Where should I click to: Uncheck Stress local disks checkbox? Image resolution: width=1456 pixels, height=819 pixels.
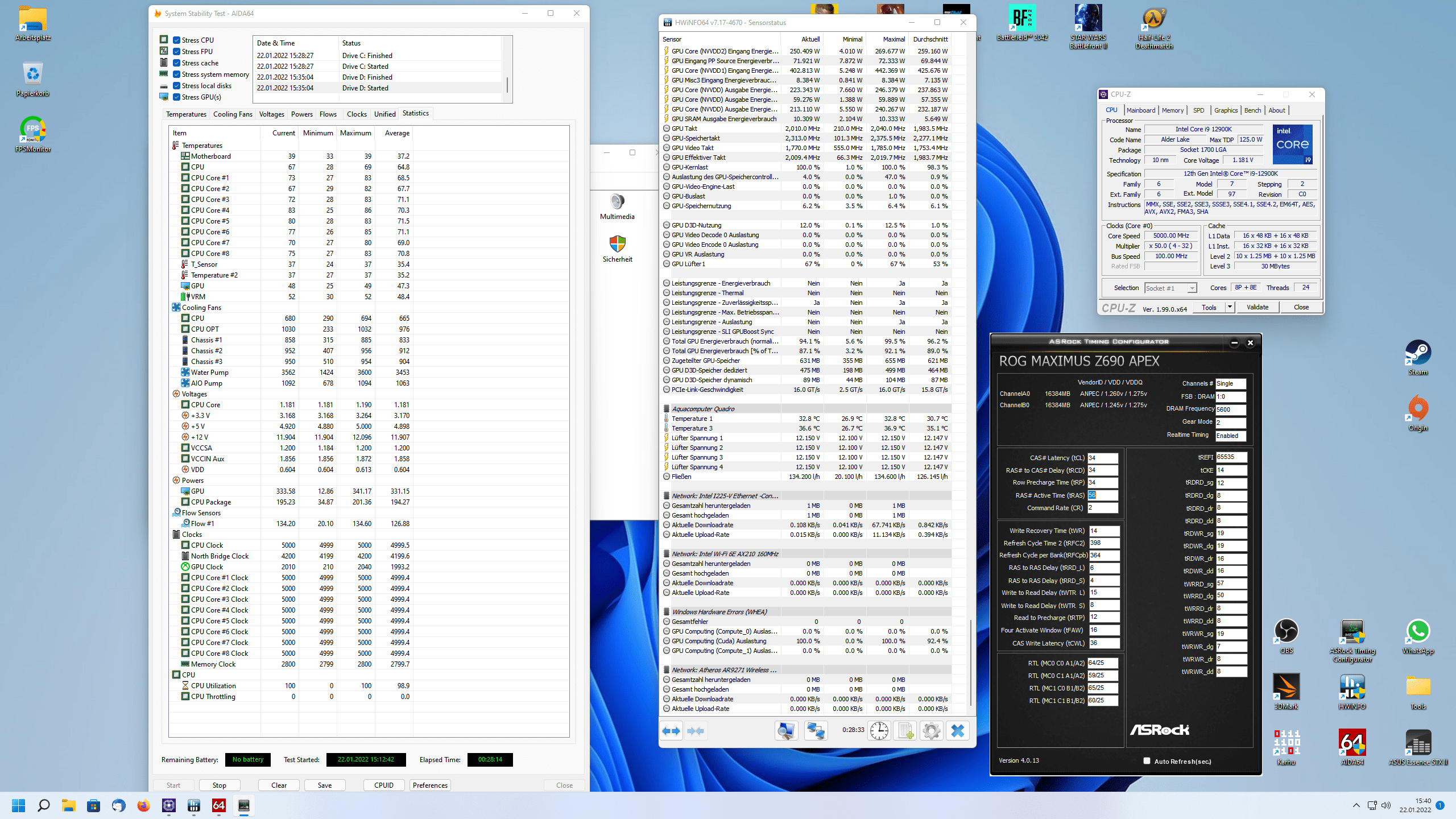coord(177,86)
